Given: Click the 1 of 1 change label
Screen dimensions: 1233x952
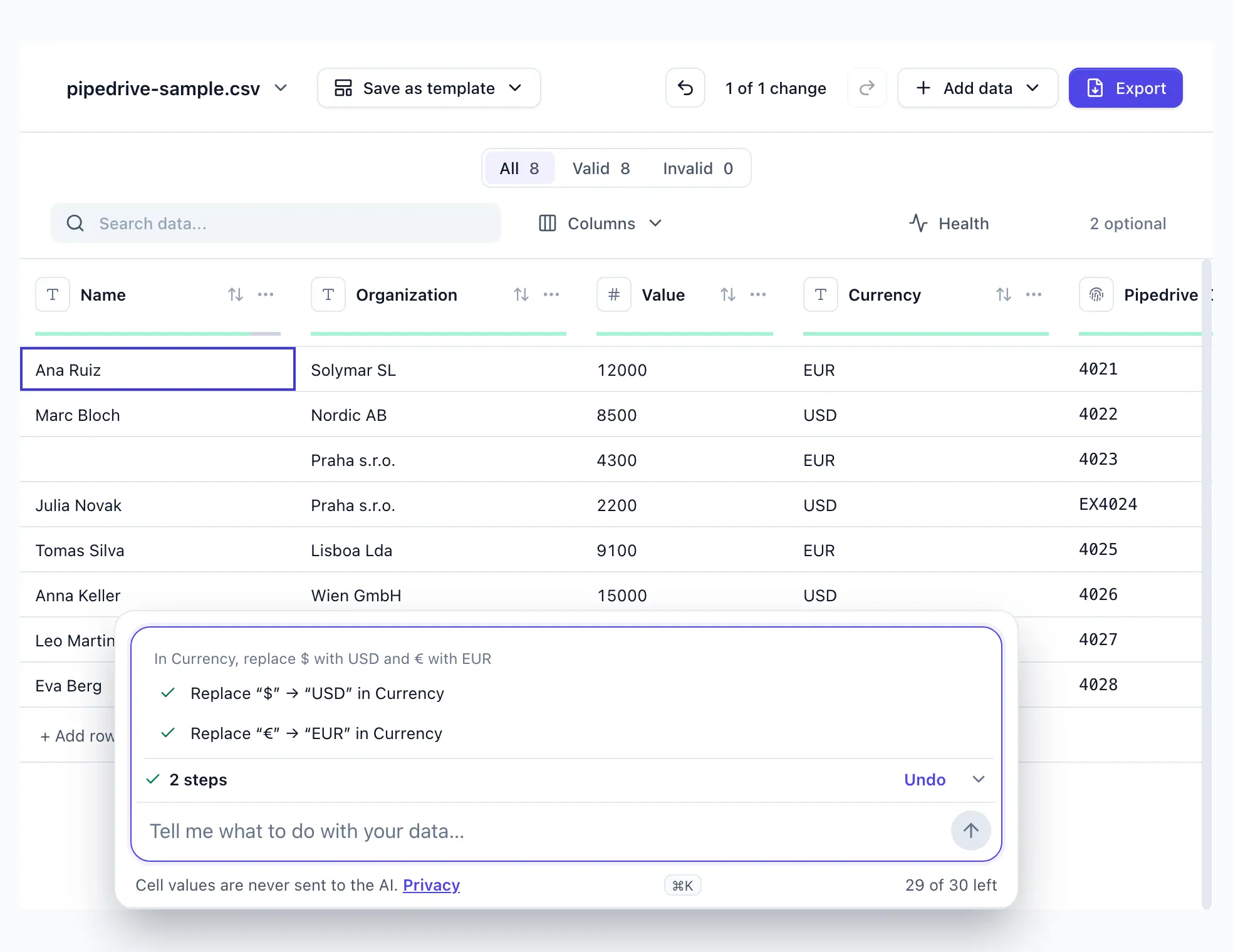Looking at the screenshot, I should pos(776,88).
